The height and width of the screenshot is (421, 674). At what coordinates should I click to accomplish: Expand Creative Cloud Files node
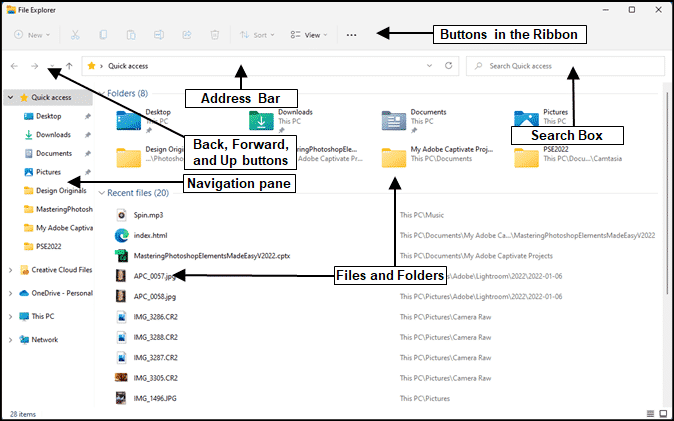tap(11, 270)
